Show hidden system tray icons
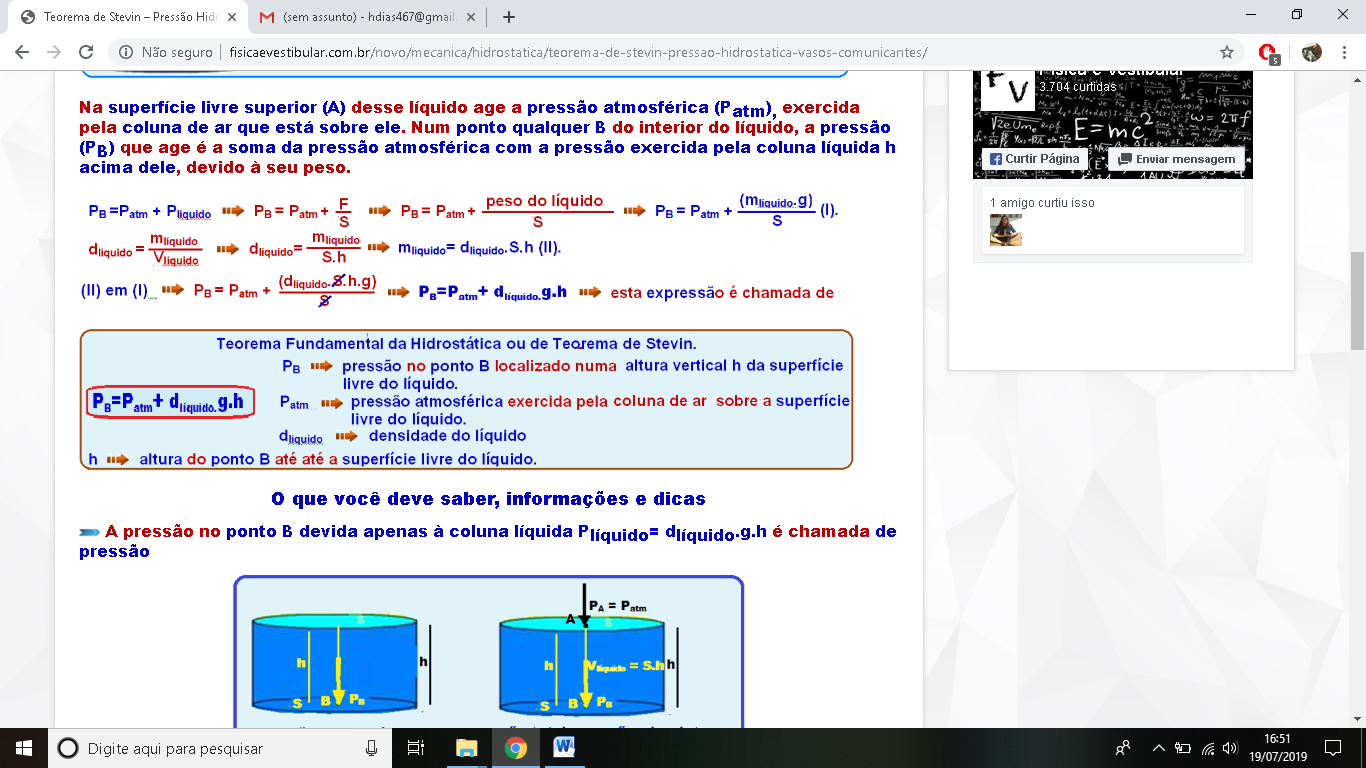 point(1159,748)
